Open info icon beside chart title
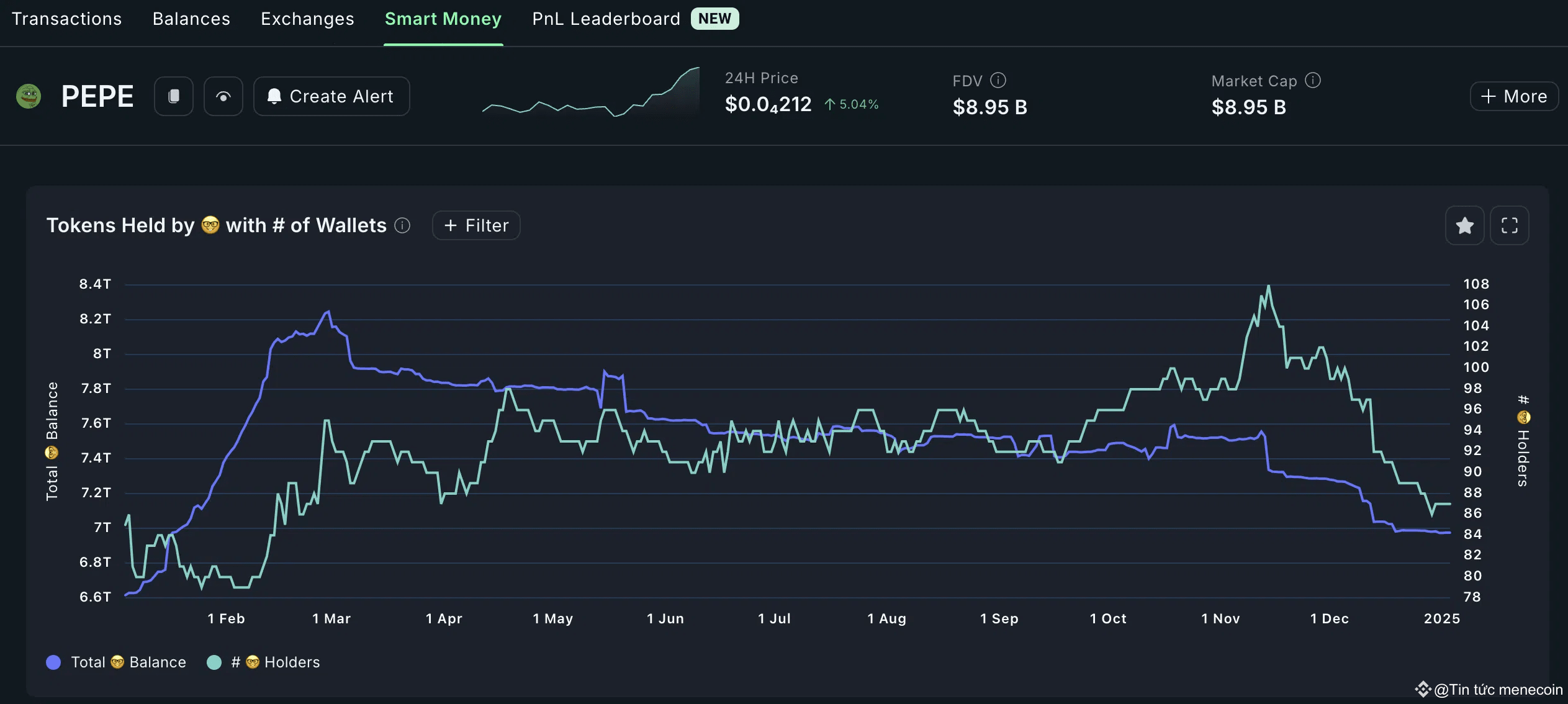Image resolution: width=1568 pixels, height=704 pixels. 402,225
